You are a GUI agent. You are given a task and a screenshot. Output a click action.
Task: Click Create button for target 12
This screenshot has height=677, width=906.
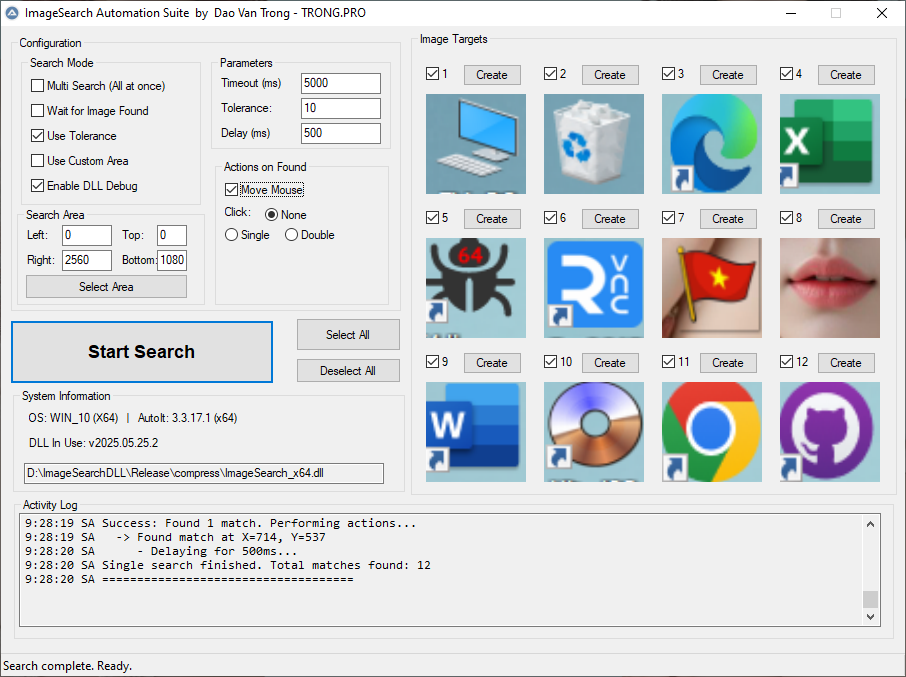846,362
